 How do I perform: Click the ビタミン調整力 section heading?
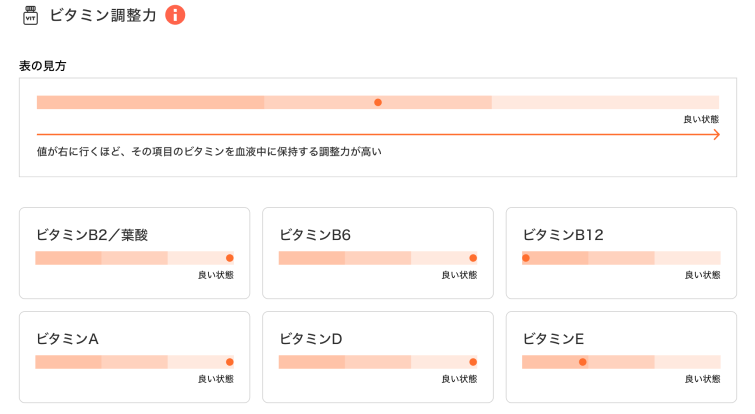[x=103, y=15]
